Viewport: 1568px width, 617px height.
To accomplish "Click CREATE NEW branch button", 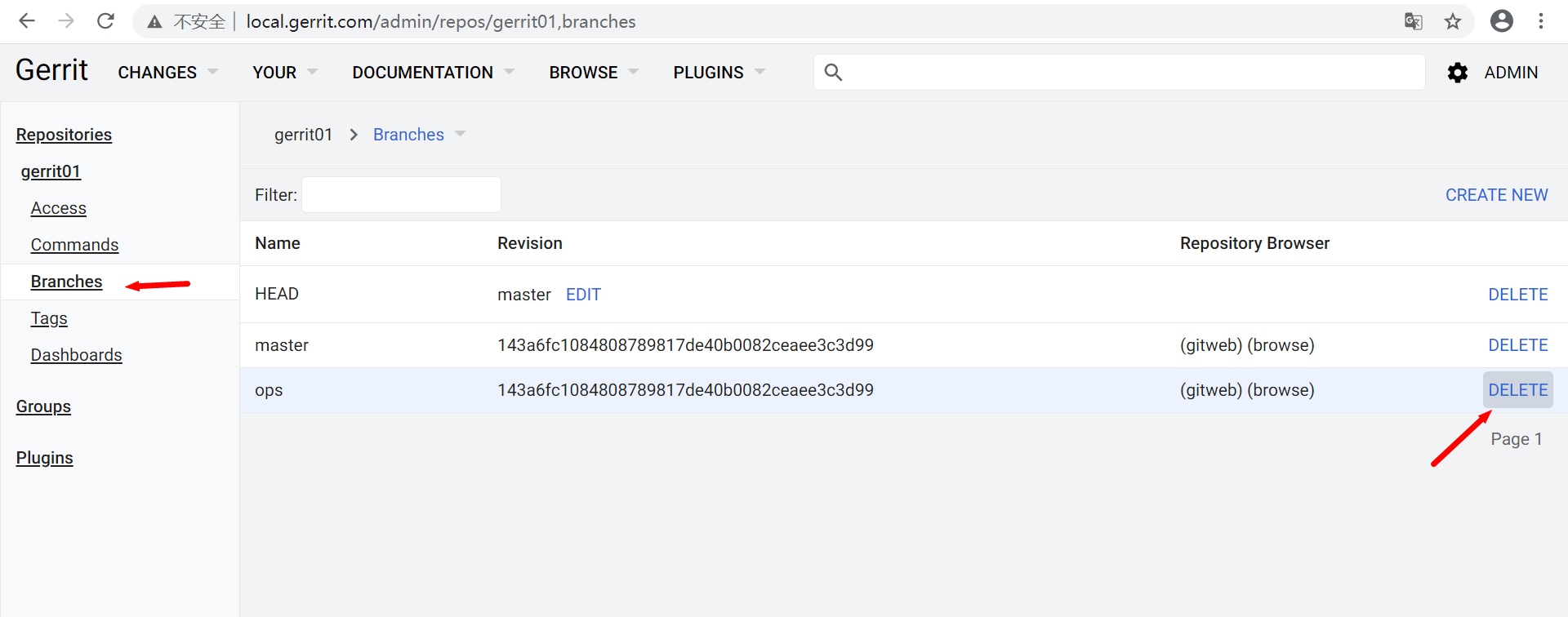I will pos(1496,195).
